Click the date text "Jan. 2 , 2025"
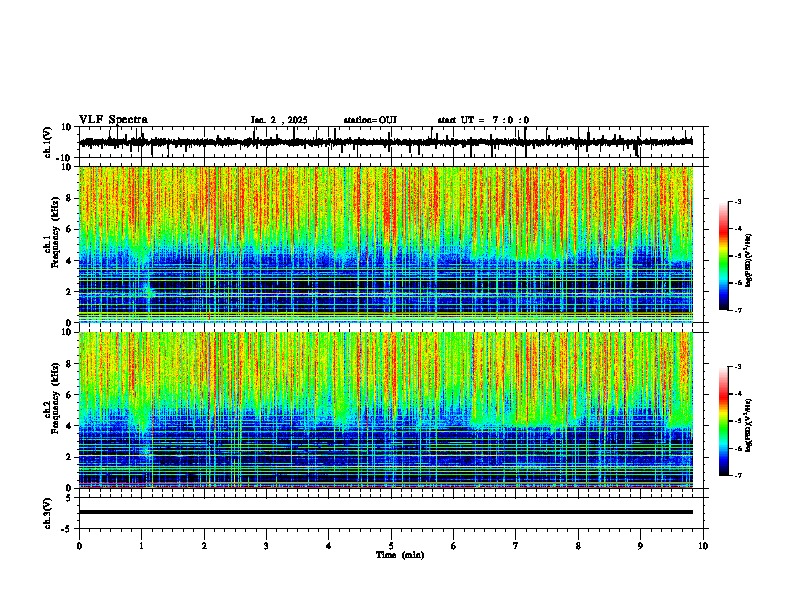Viewport: 792px width, 612px height. click(279, 120)
